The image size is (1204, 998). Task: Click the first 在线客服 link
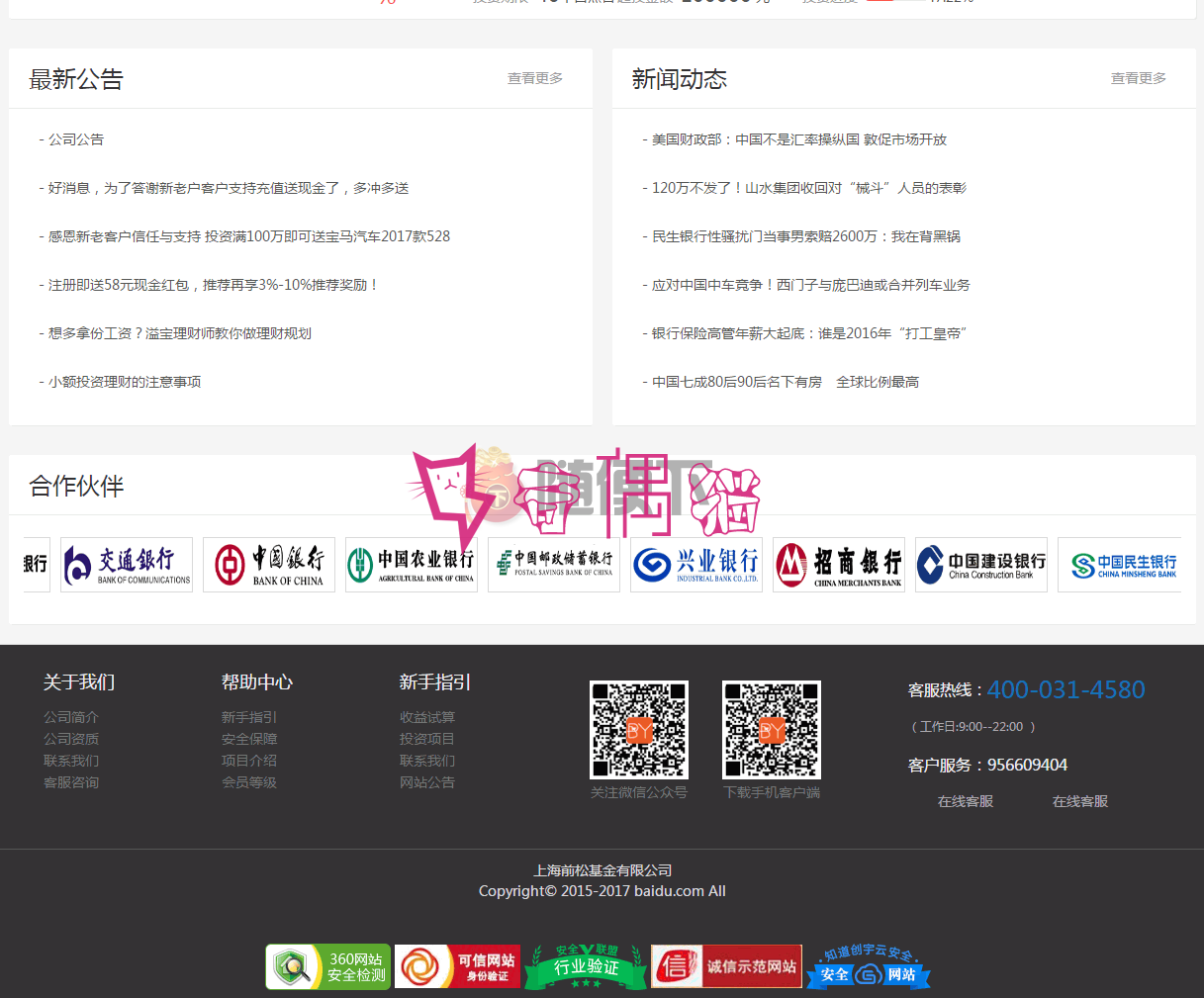point(966,801)
